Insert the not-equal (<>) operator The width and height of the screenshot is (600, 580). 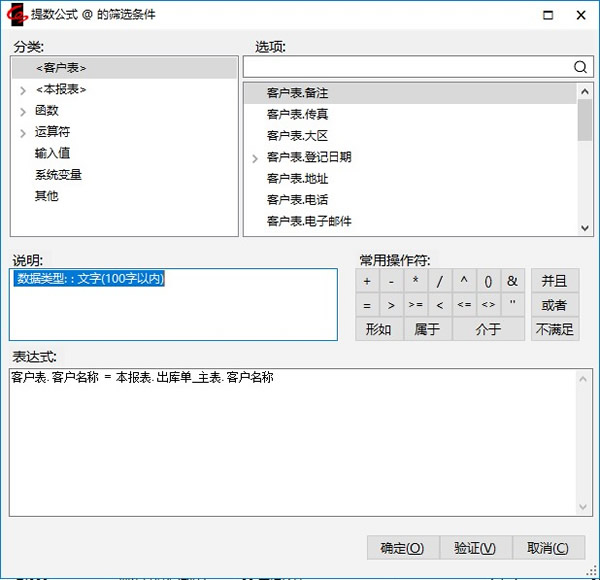(488, 305)
